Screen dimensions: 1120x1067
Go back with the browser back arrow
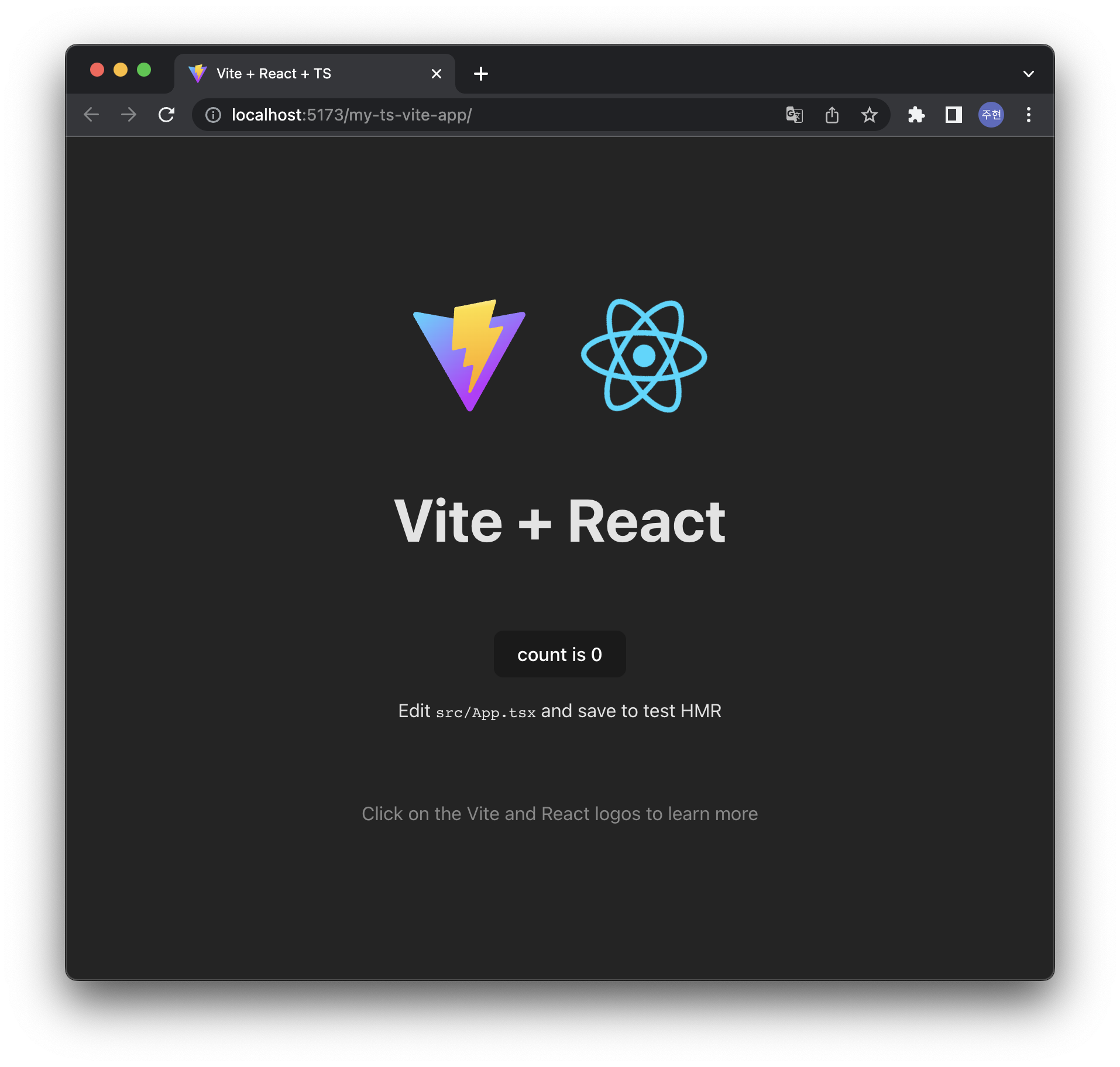pyautogui.click(x=91, y=115)
